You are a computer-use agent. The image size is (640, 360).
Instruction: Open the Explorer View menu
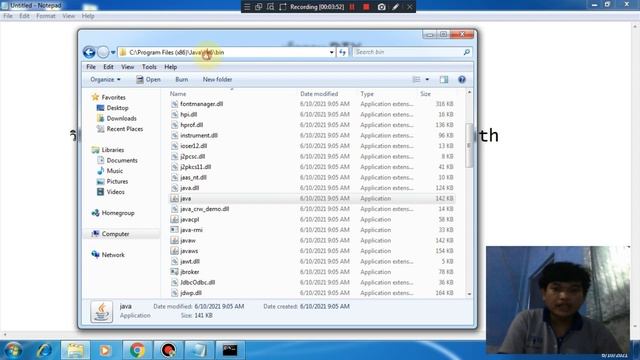point(127,67)
